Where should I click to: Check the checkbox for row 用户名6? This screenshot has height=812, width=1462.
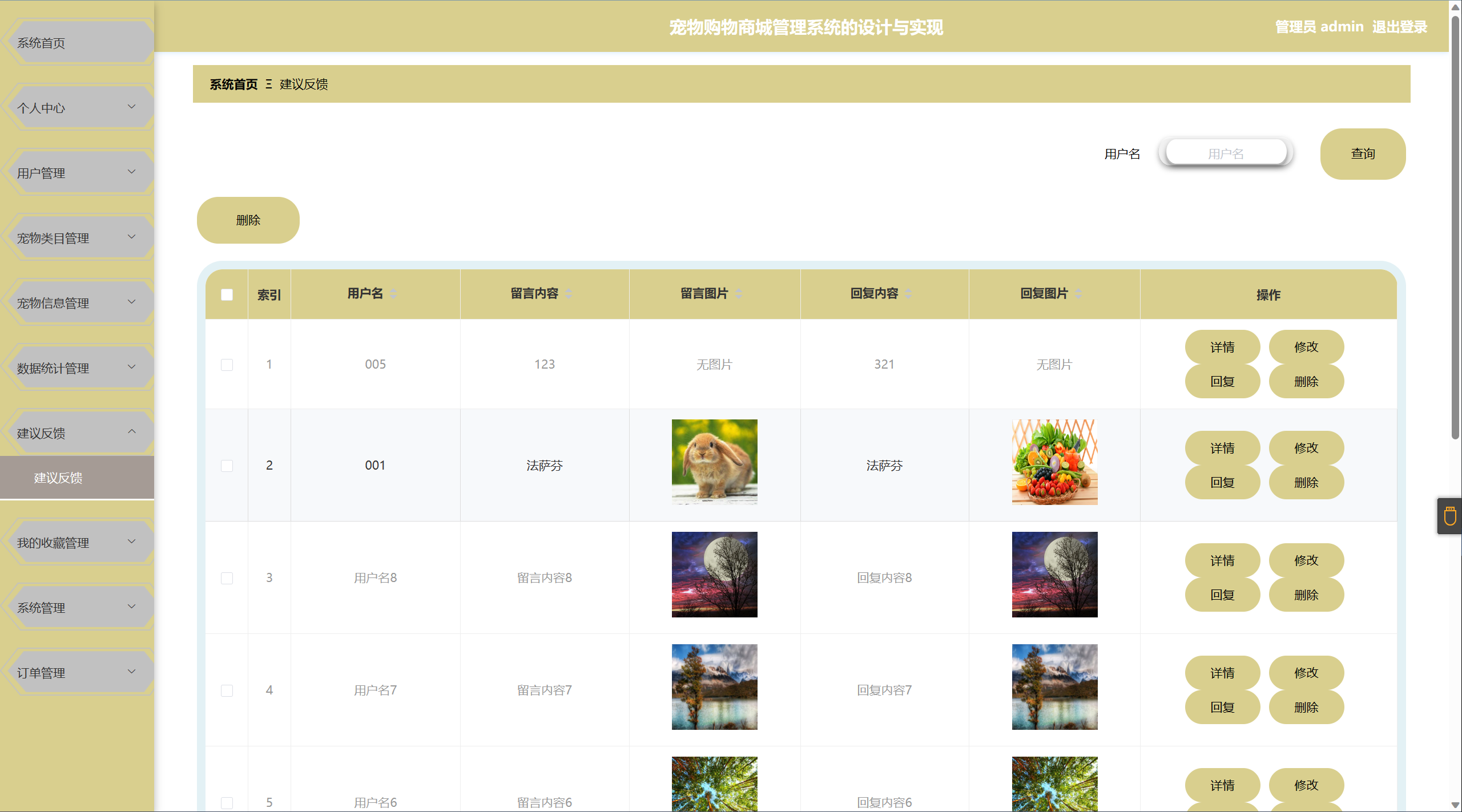(227, 803)
